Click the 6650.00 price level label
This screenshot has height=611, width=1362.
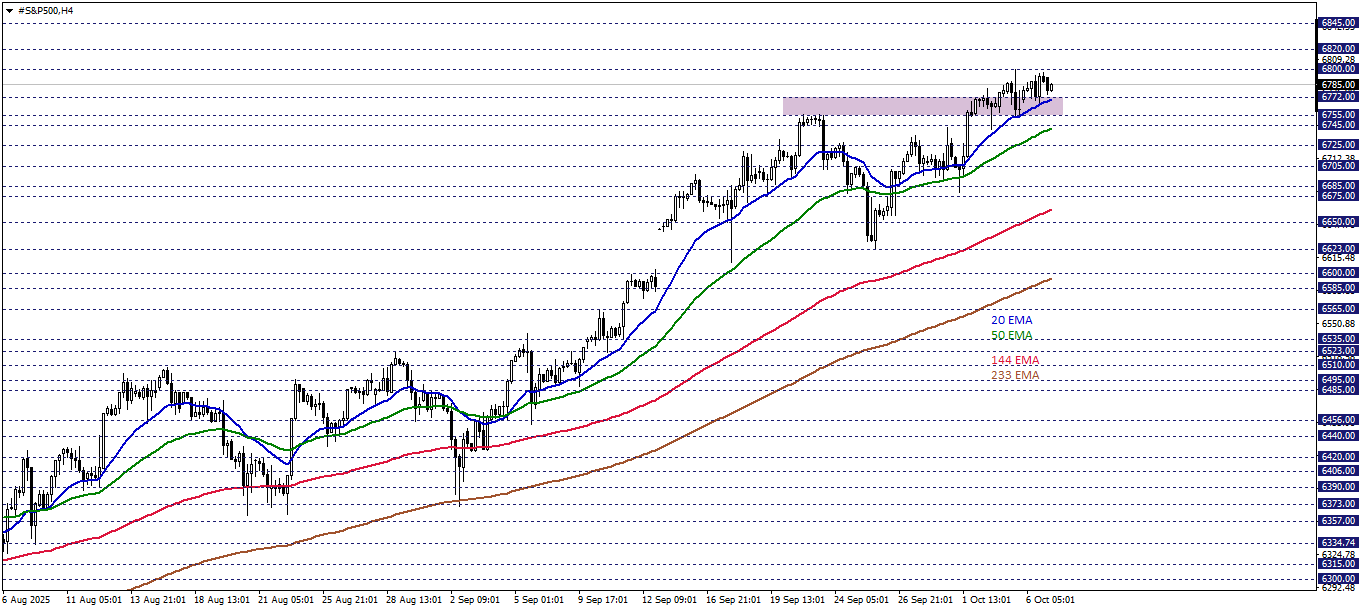click(x=1338, y=222)
